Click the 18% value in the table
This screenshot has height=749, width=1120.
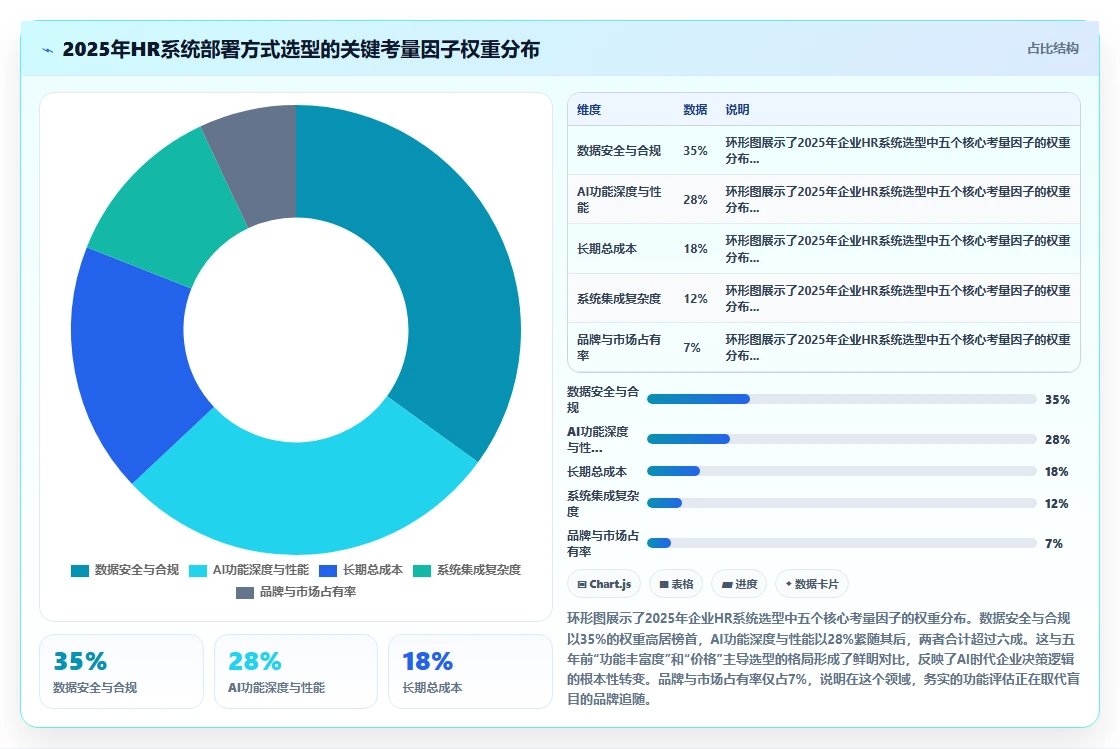(695, 249)
